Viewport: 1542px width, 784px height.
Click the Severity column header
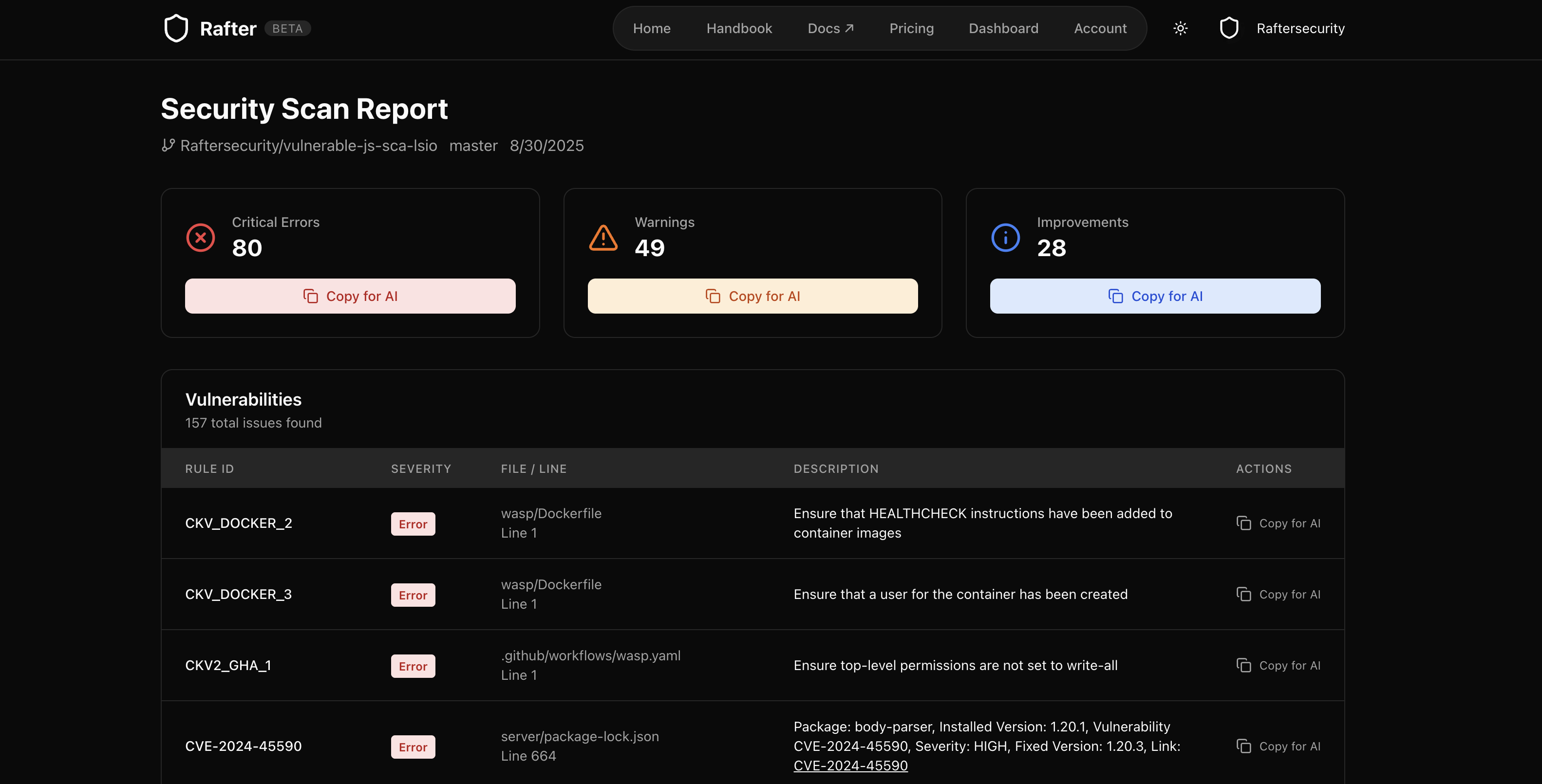point(421,468)
